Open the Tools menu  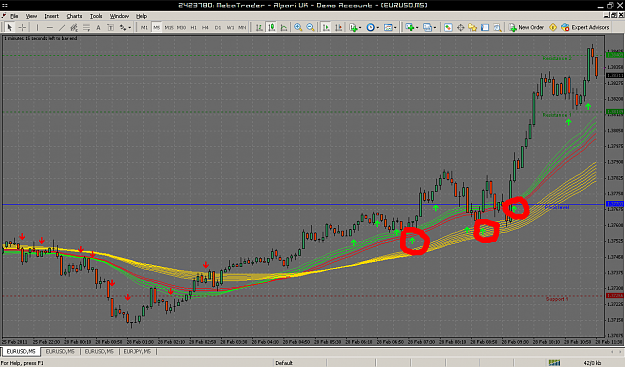(x=96, y=16)
